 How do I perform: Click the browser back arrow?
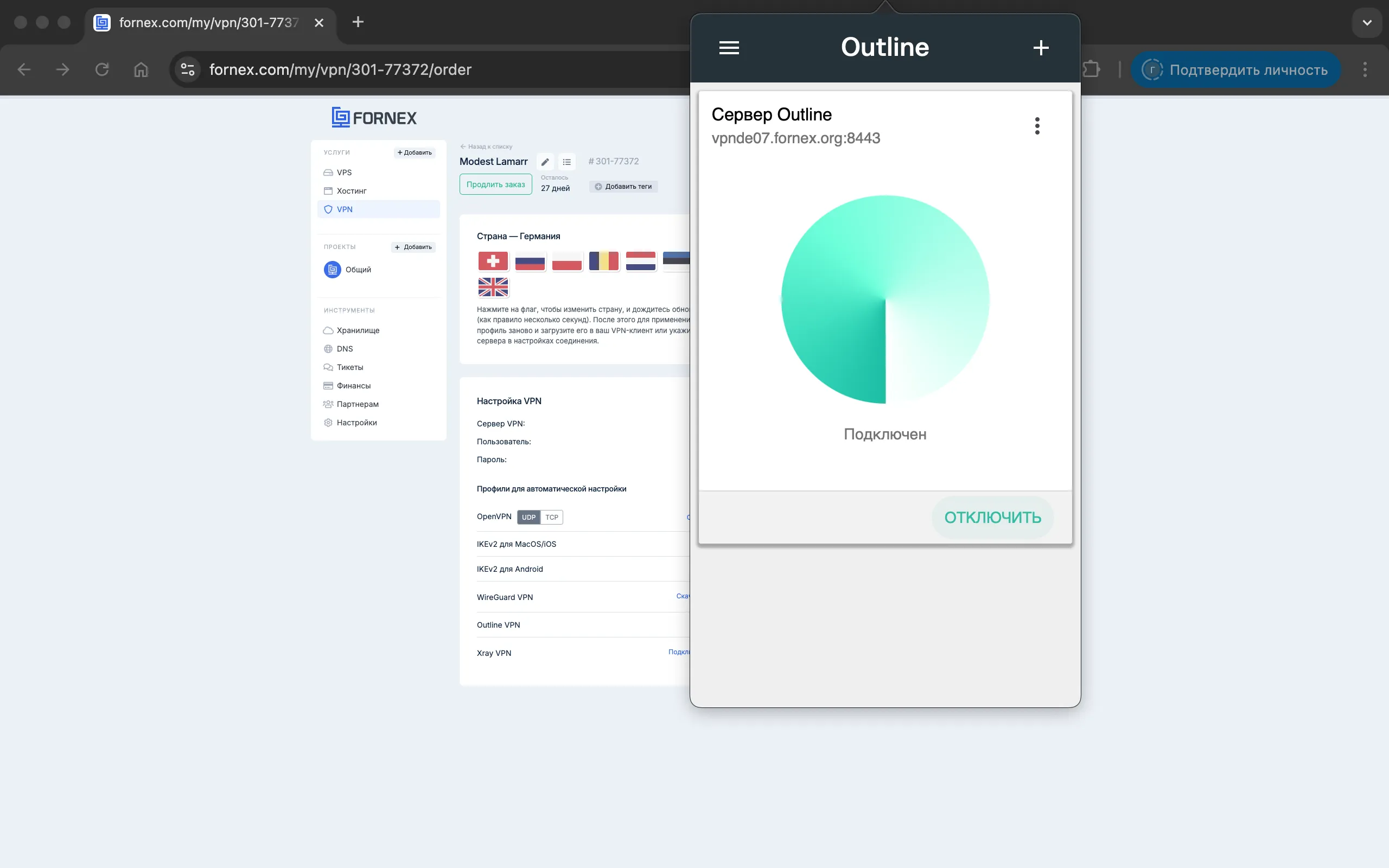coord(24,69)
